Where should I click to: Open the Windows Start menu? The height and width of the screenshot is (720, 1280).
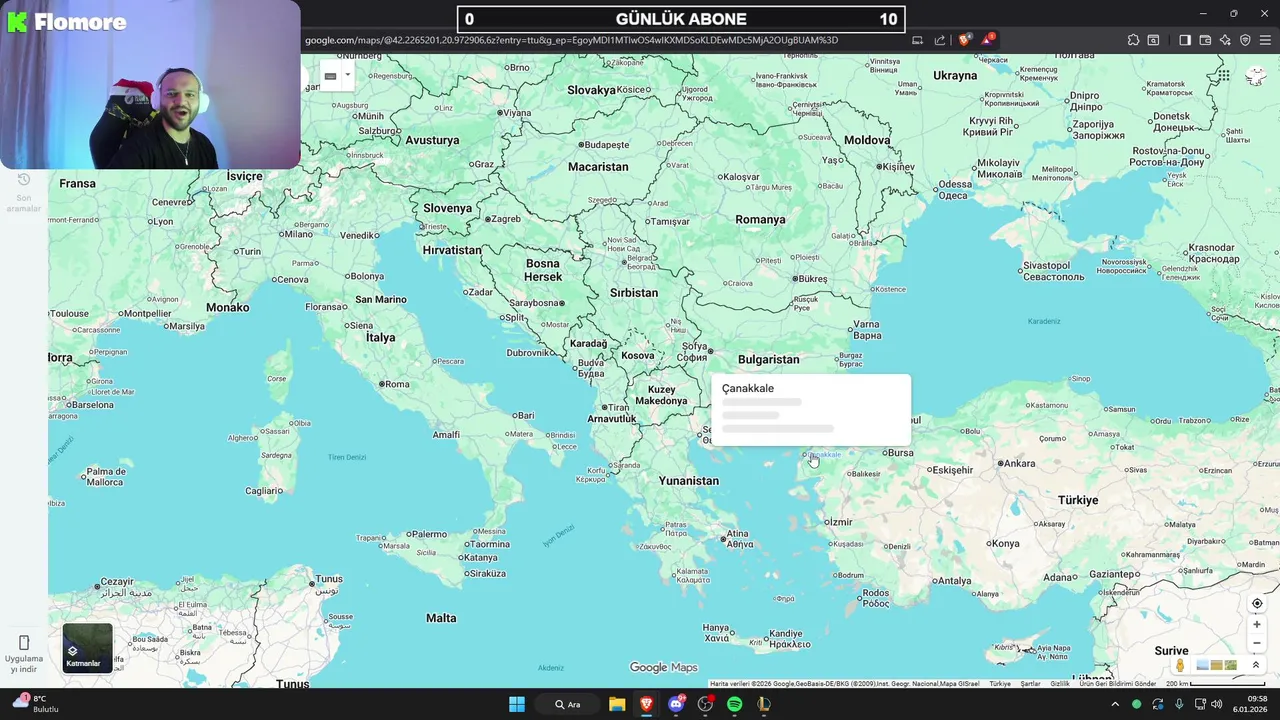(517, 704)
